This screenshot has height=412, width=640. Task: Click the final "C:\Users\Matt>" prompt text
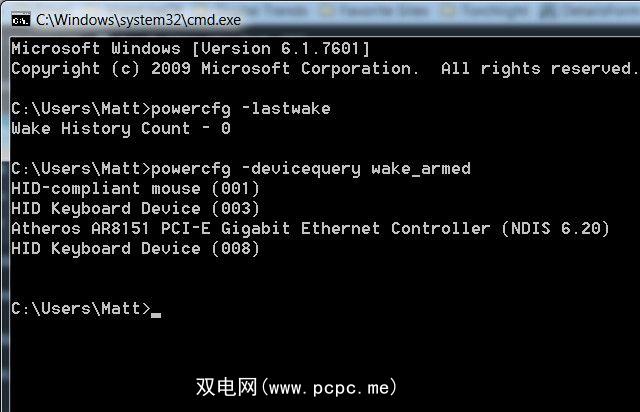click(x=80, y=308)
